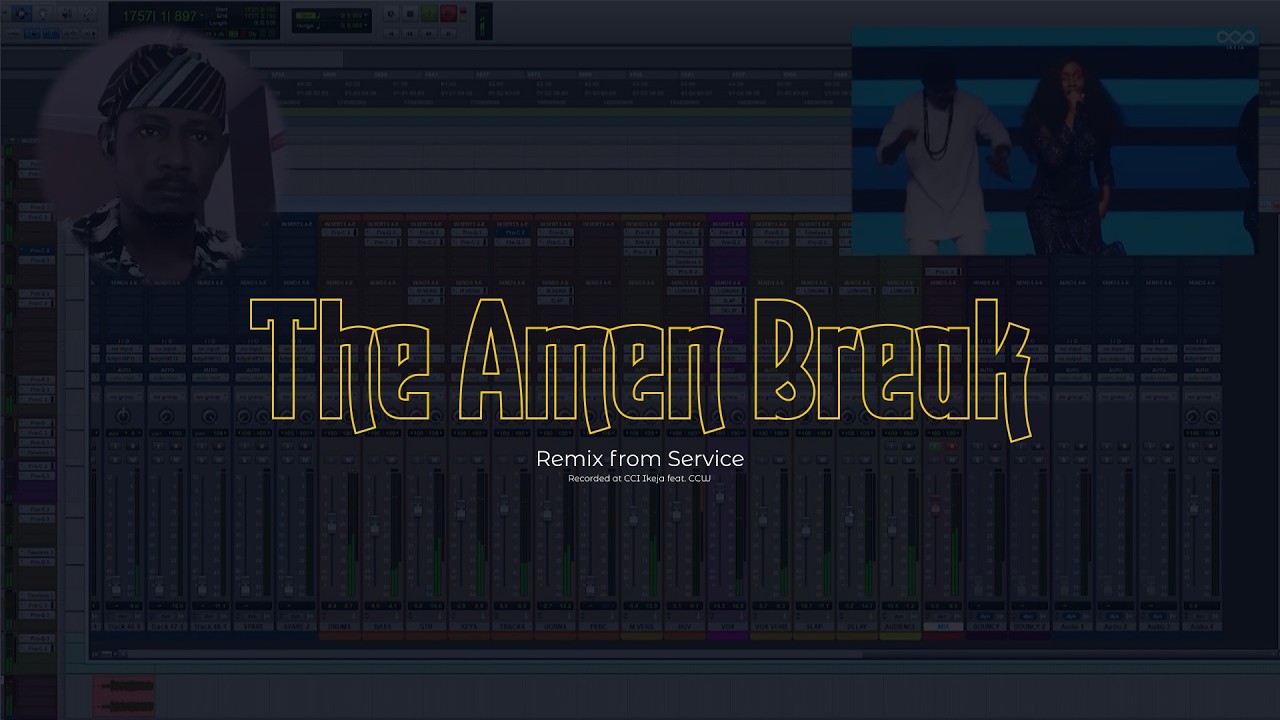Select the HORNS track name
Viewport: 1280px width, 720px height.
point(556,626)
